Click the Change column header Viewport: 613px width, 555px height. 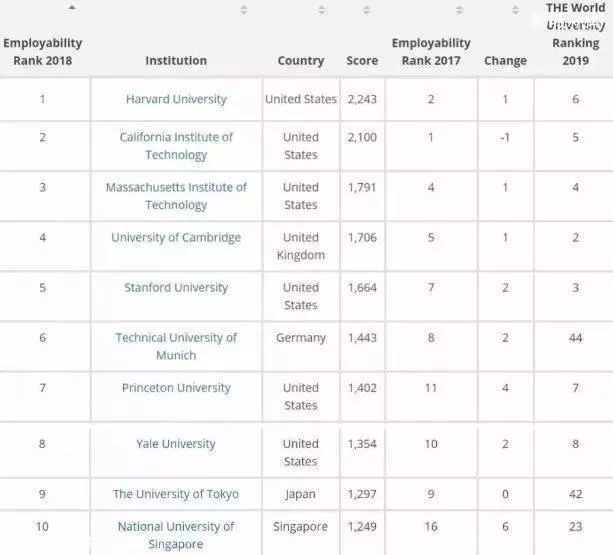pyautogui.click(x=505, y=61)
